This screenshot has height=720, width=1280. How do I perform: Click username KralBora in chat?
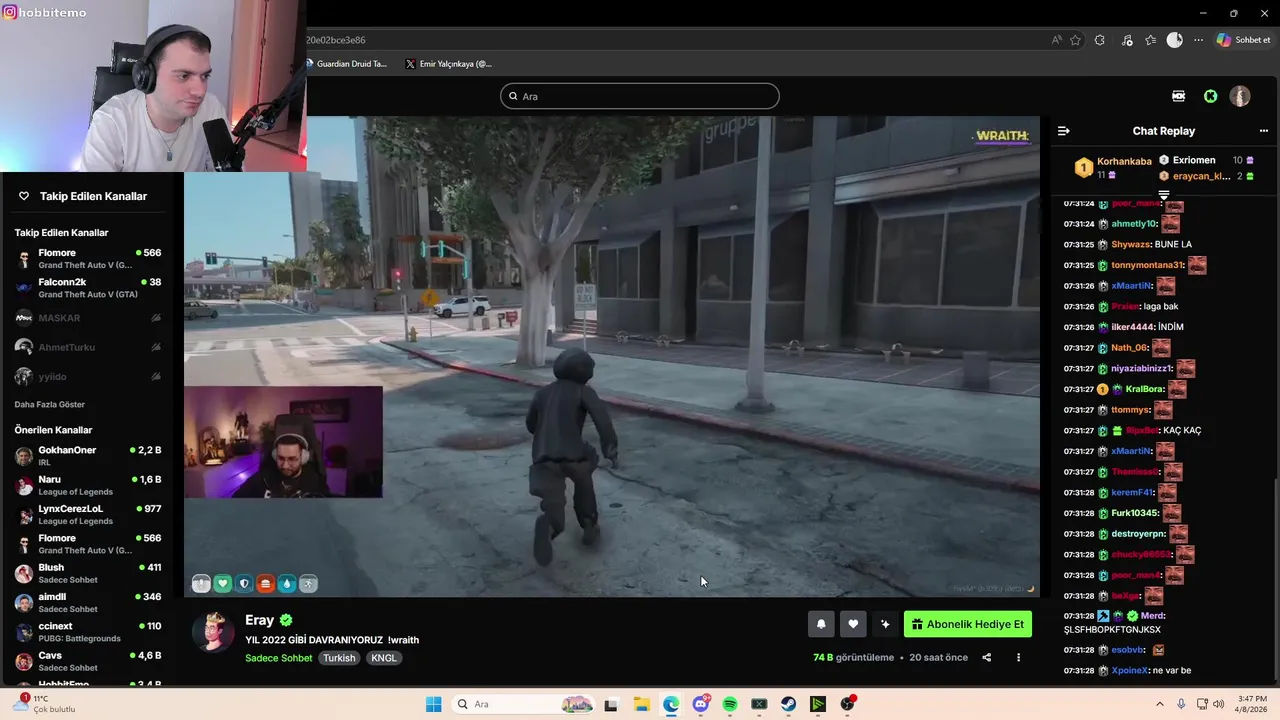(x=1144, y=389)
